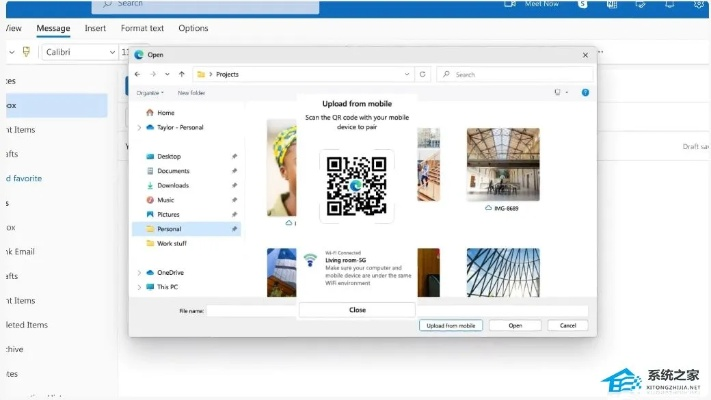Refresh the Projects folder view
The image size is (711, 400).
[424, 74]
